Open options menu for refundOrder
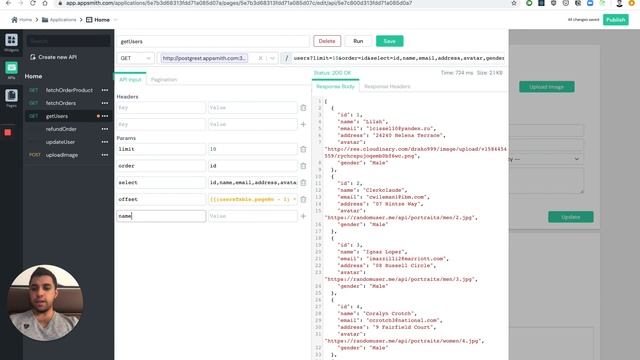640x360 pixels. click(x=105, y=129)
